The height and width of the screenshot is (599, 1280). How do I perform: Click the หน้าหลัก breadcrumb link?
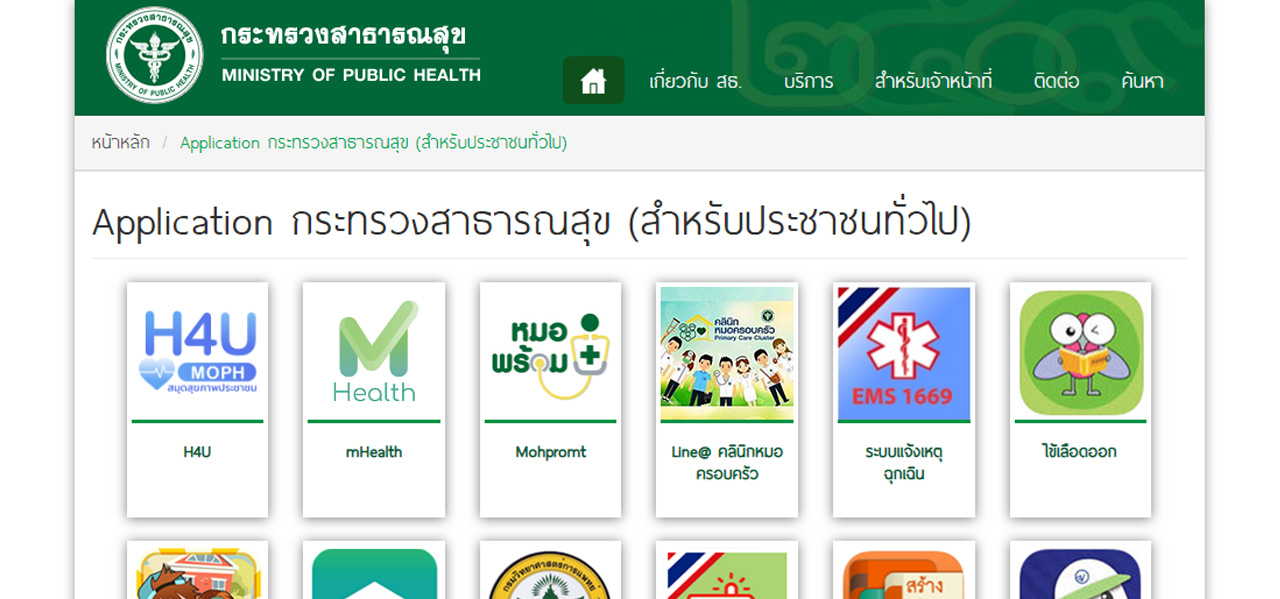(120, 143)
